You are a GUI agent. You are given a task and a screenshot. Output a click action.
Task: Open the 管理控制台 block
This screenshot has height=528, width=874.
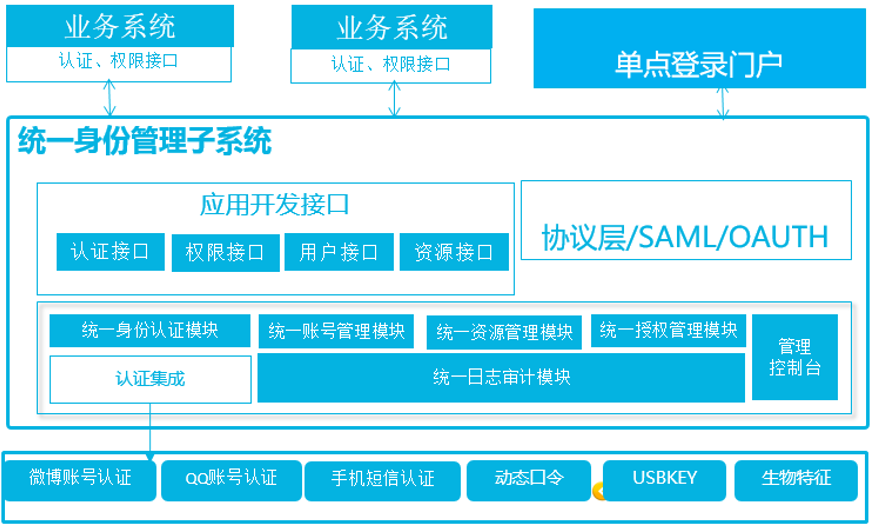795,357
